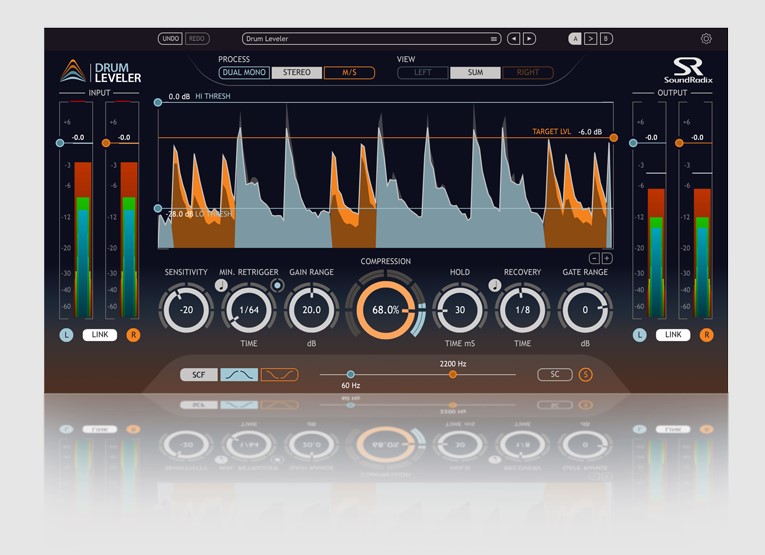The image size is (765, 555).
Task: Click the input L channel button
Action: point(66,335)
